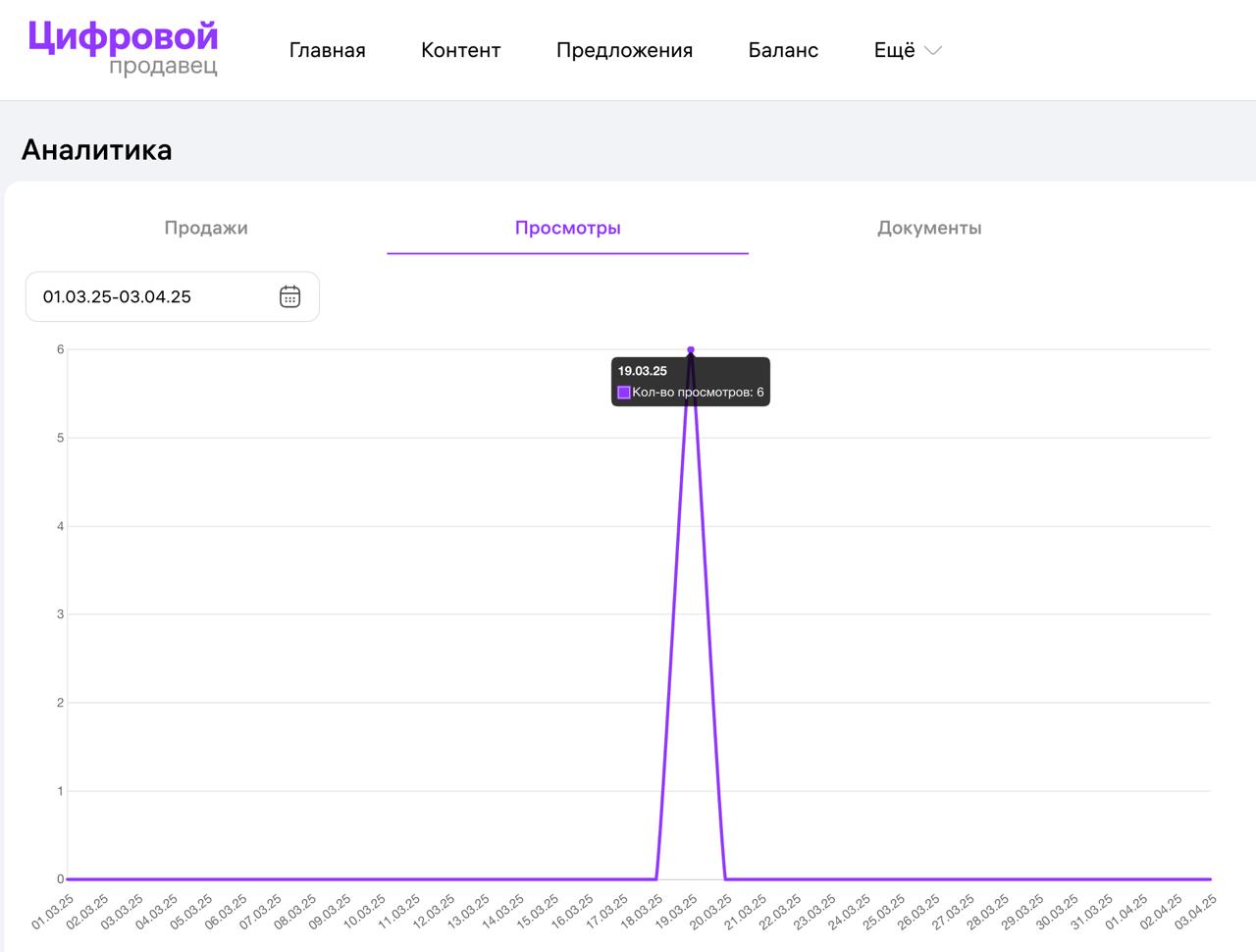Go to the Контент section

[460, 50]
